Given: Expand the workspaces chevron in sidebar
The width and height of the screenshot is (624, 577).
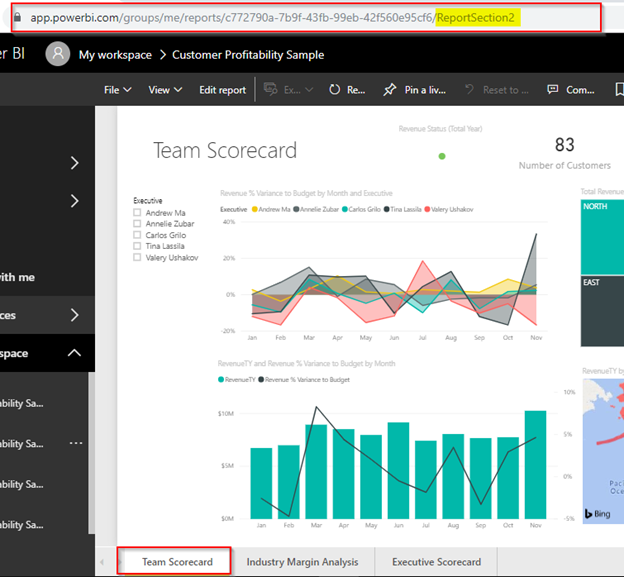Looking at the screenshot, I should pos(74,315).
